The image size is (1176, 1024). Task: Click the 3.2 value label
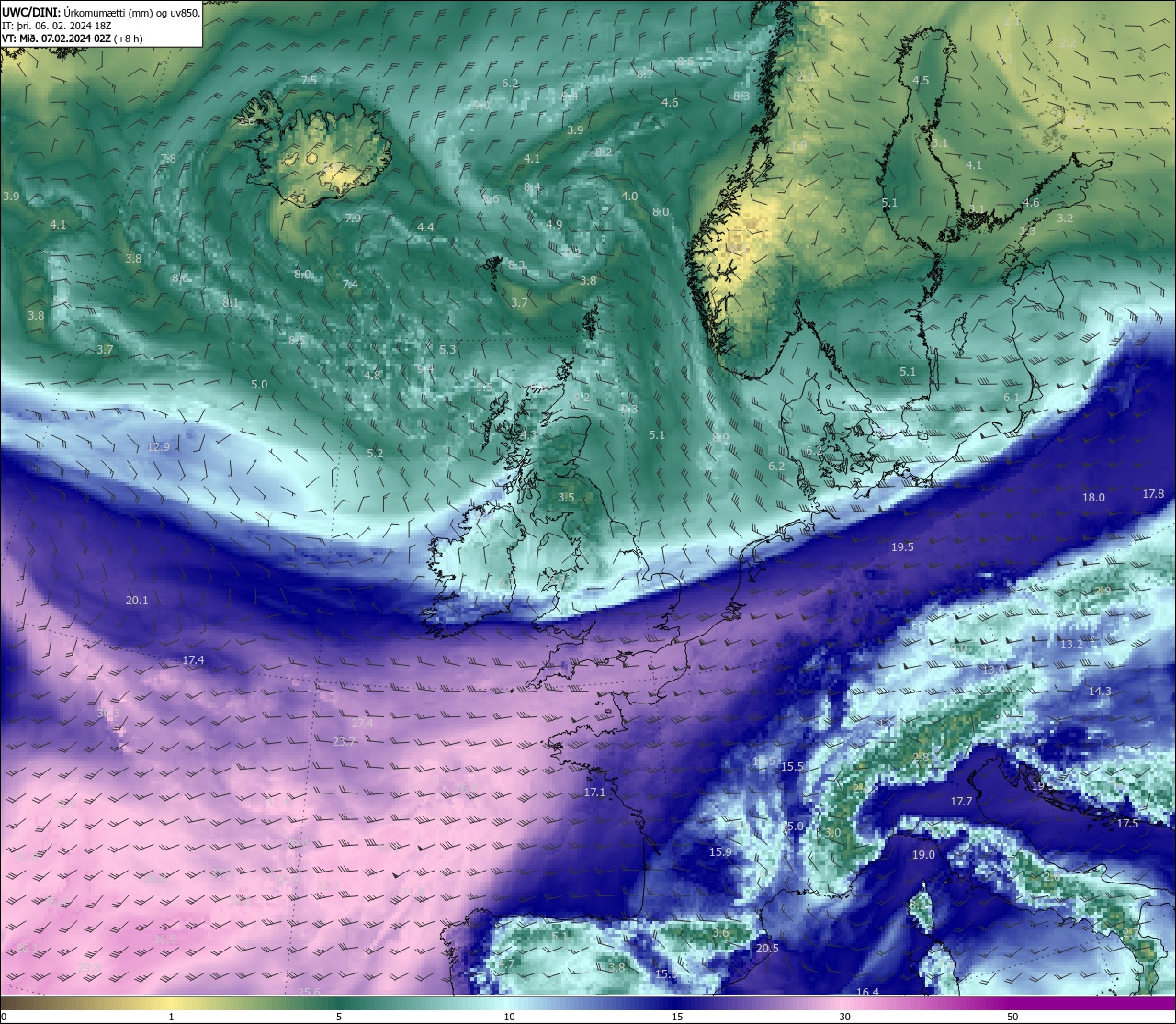pos(1065,218)
